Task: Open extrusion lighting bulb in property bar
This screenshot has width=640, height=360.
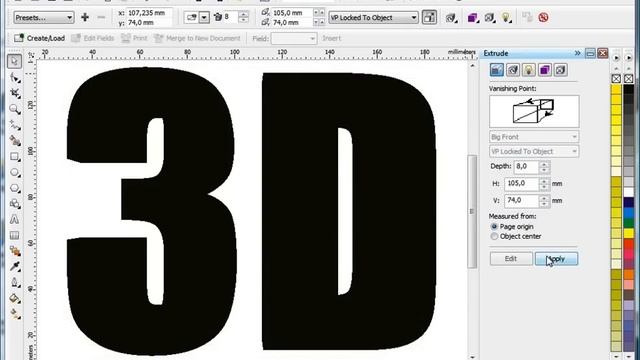Action: (x=506, y=18)
